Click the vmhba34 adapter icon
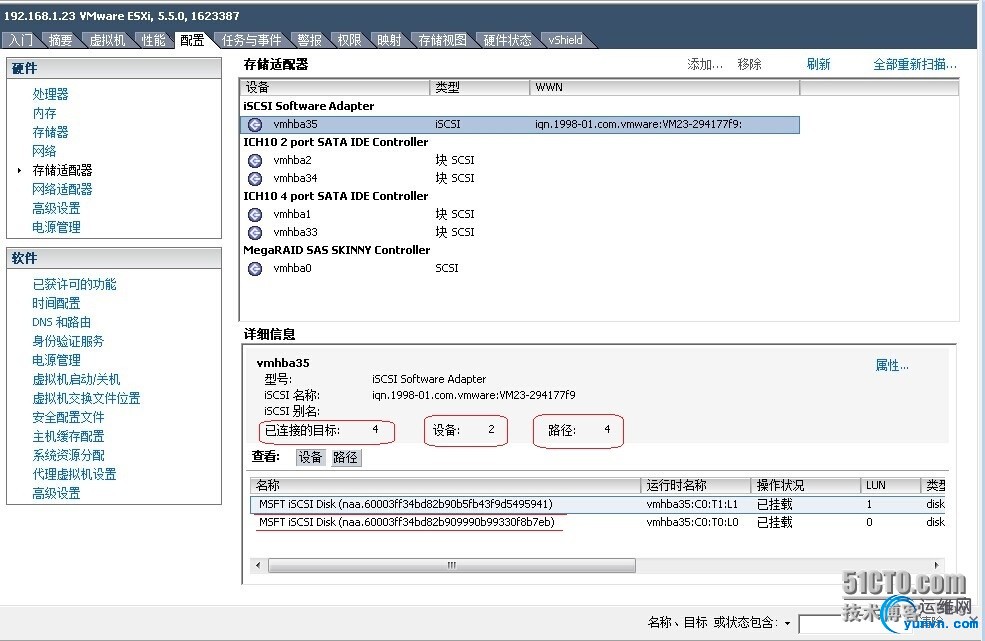Viewport: 985px width, 641px height. pos(254,178)
